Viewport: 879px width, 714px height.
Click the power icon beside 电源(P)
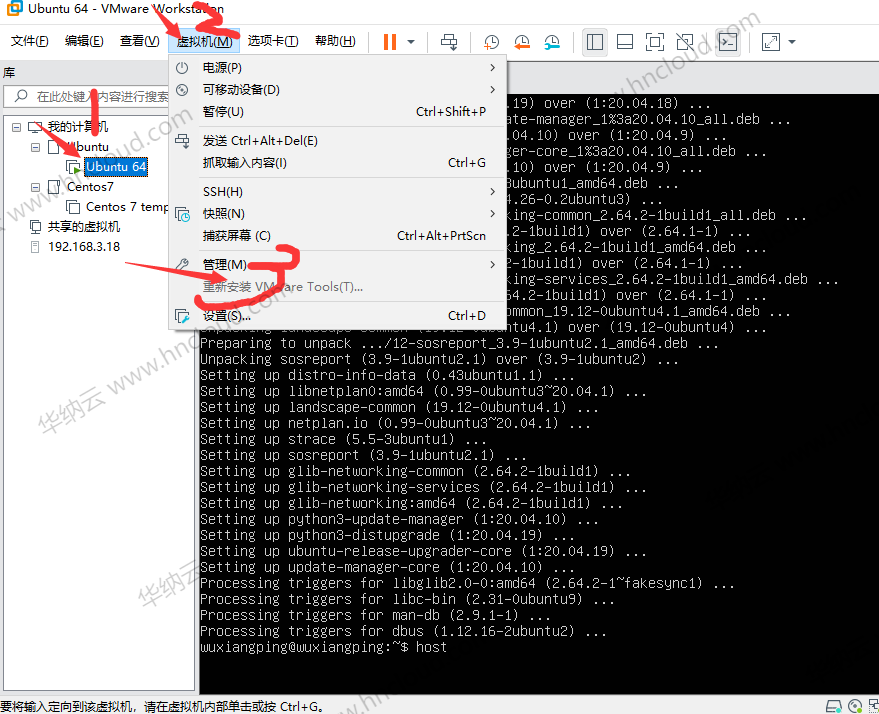coord(182,68)
